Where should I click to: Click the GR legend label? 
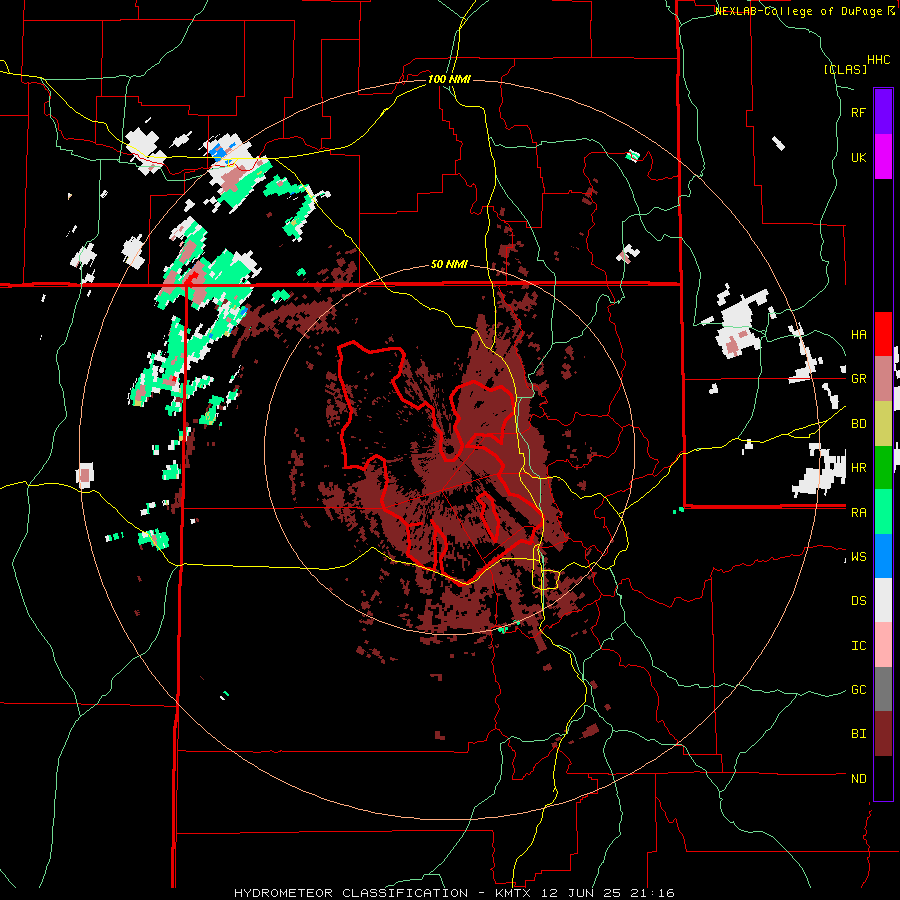(x=858, y=379)
